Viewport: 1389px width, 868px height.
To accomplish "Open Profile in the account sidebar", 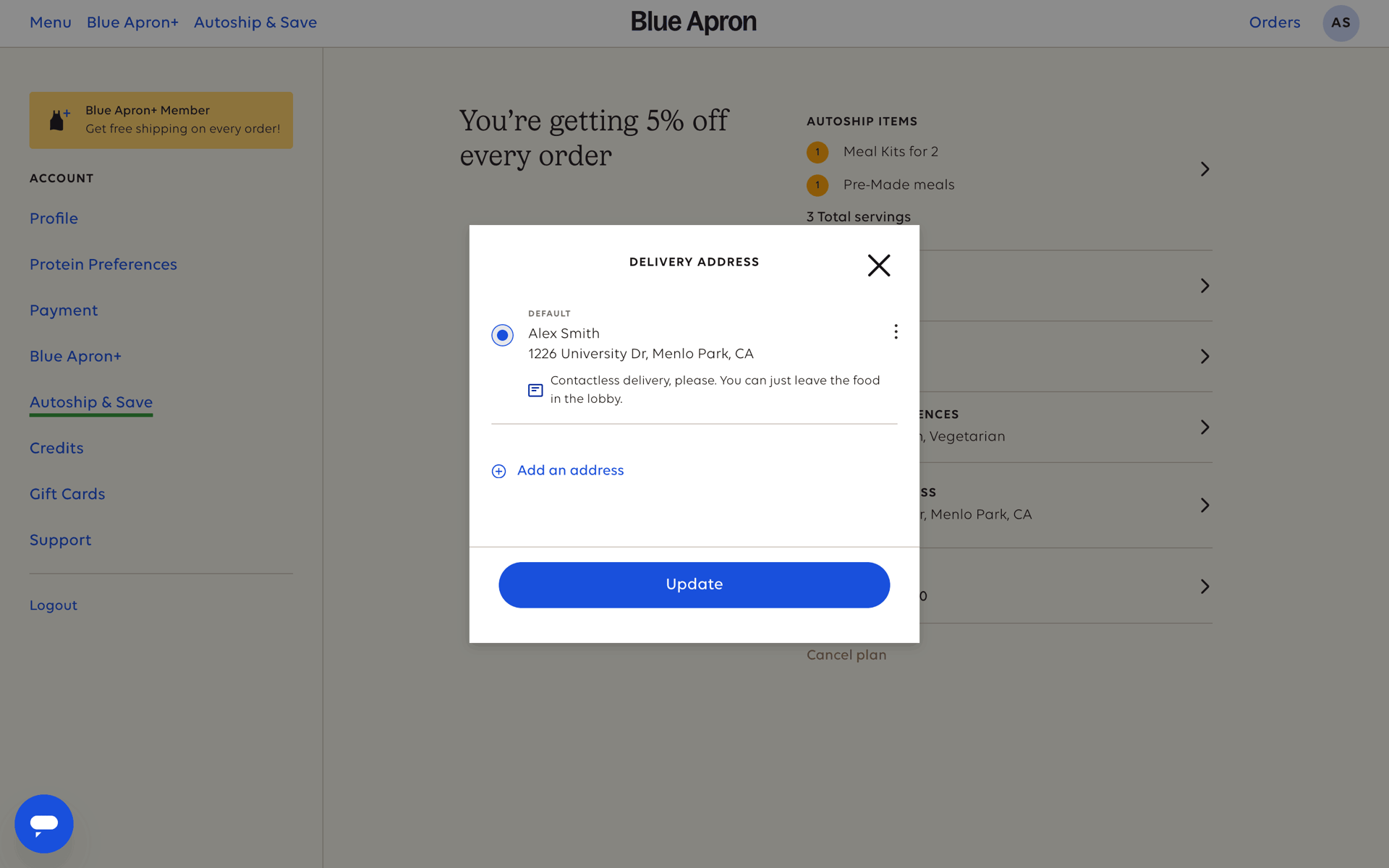I will pos(54,218).
